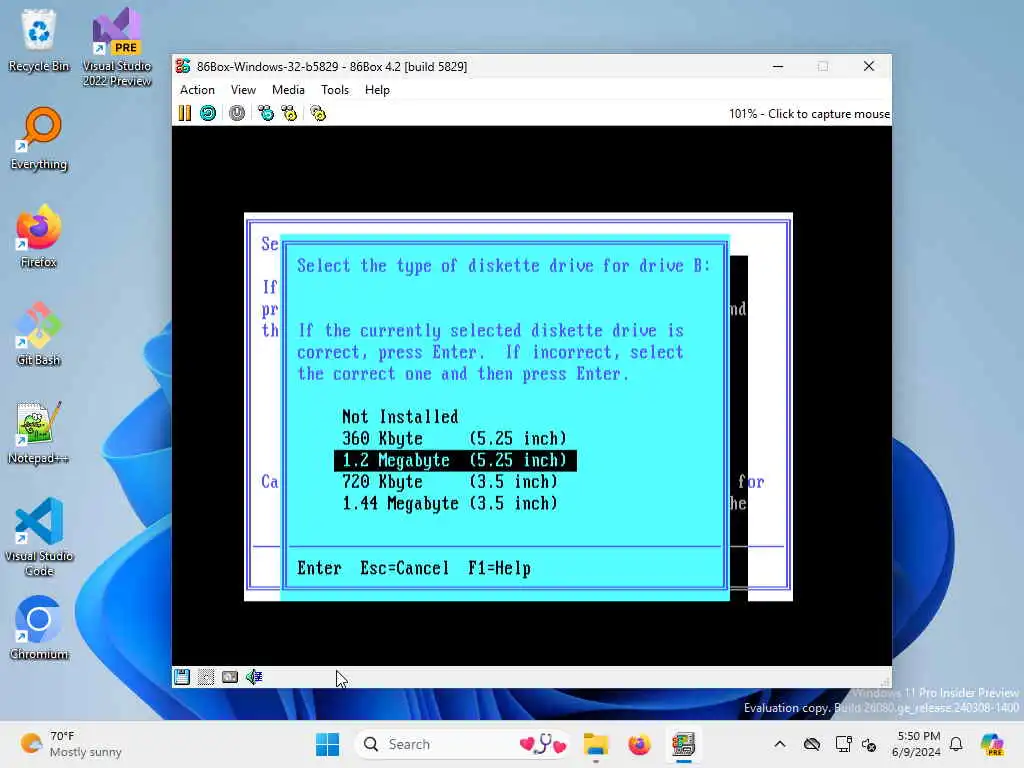Open File Explorer from taskbar
This screenshot has height=768, width=1024.
[596, 744]
